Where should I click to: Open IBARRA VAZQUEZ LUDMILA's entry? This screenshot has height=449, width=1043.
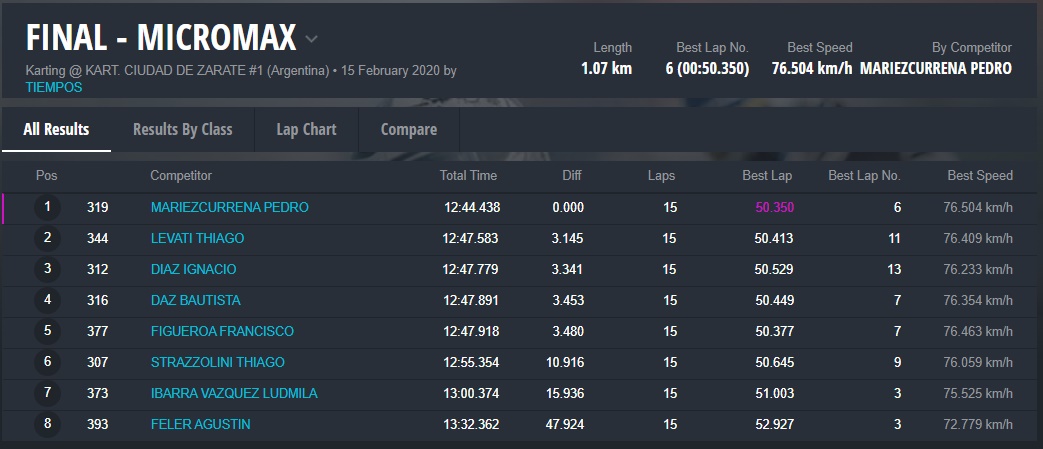(x=234, y=394)
